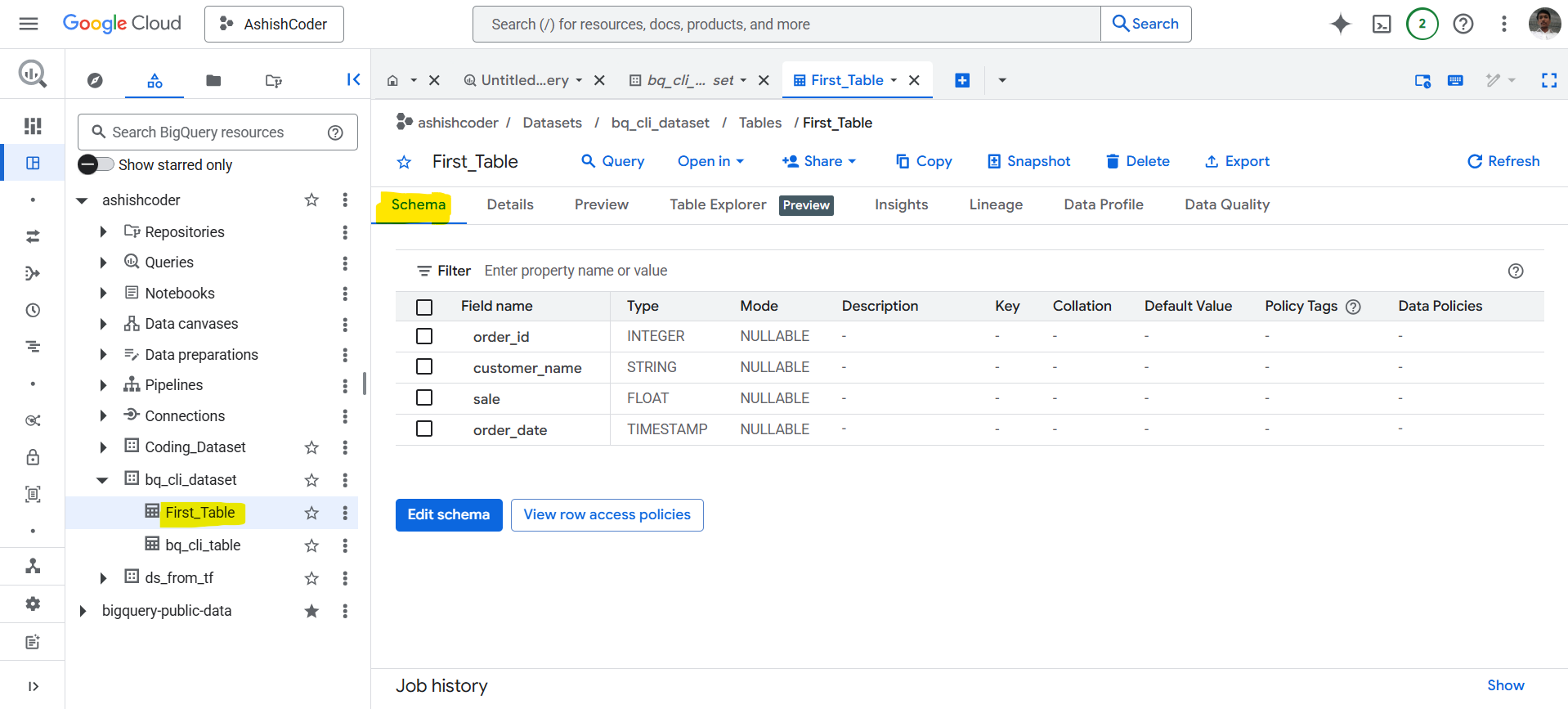Screen dimensions: 1568x709
Task: Activate Cloud Shell terminal icon
Action: 1382,24
